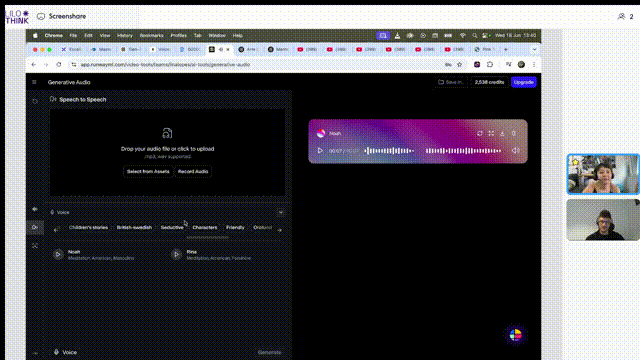This screenshot has height=360, width=640.
Task: Select the megaphone sidebar tool icon
Action: tap(35, 209)
